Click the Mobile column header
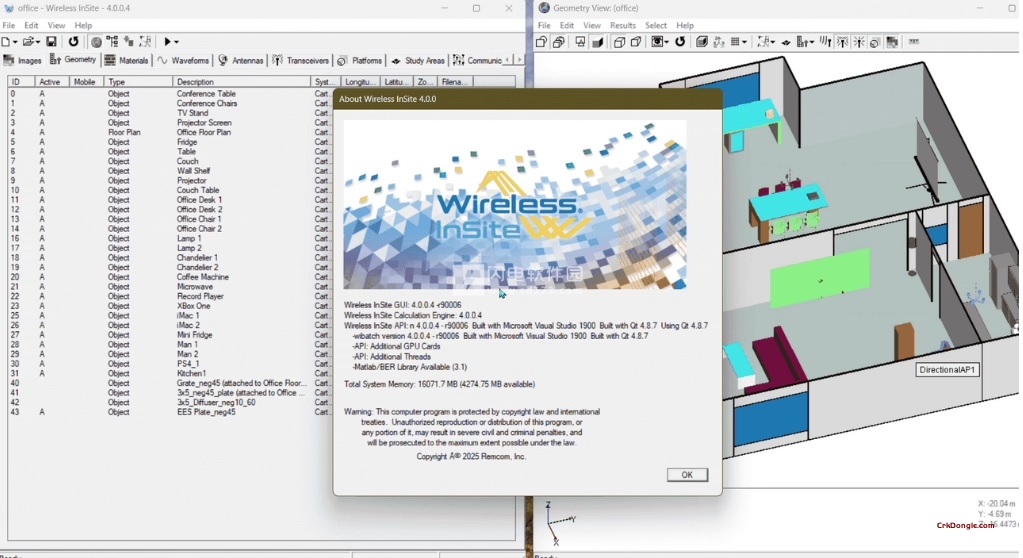1023x558 pixels. click(87, 82)
